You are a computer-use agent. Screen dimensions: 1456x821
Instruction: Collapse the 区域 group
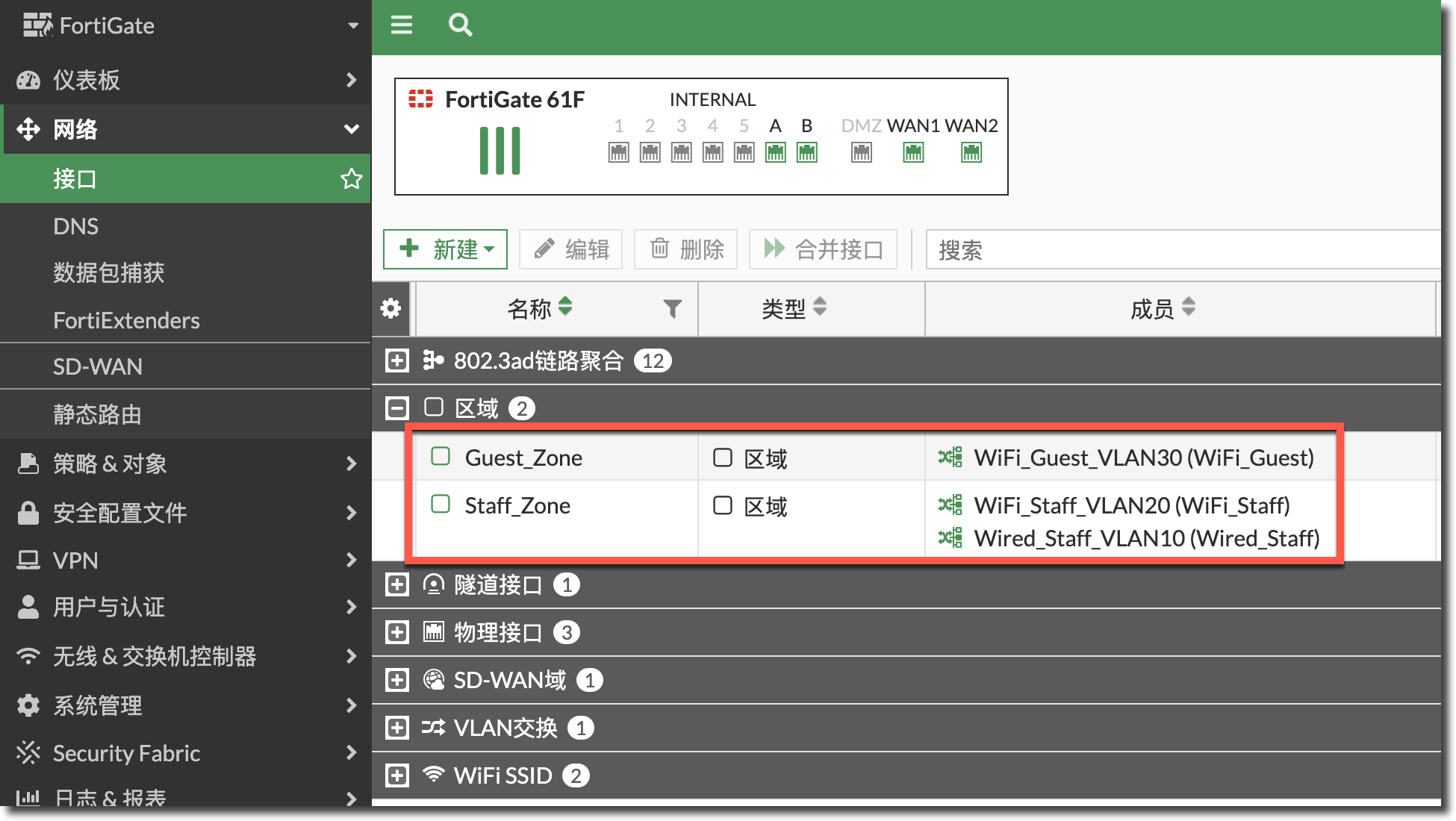(396, 408)
